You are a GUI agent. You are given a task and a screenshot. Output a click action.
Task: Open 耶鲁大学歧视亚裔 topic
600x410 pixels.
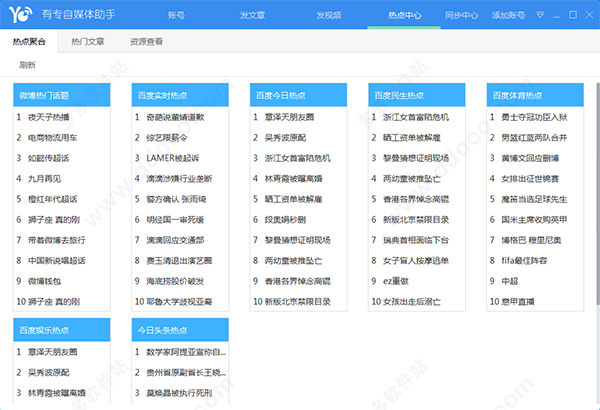click(x=179, y=302)
